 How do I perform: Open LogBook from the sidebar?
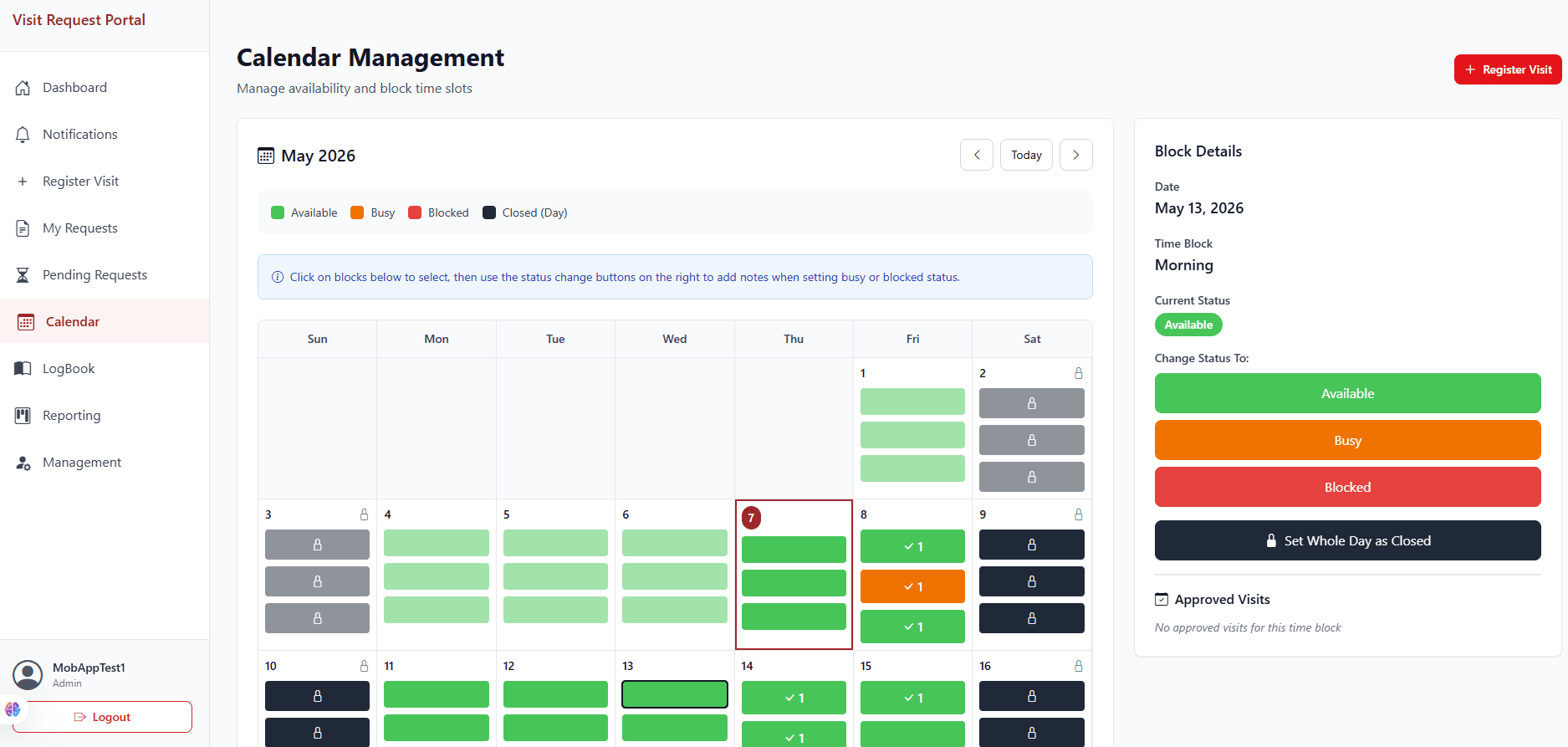tap(105, 369)
